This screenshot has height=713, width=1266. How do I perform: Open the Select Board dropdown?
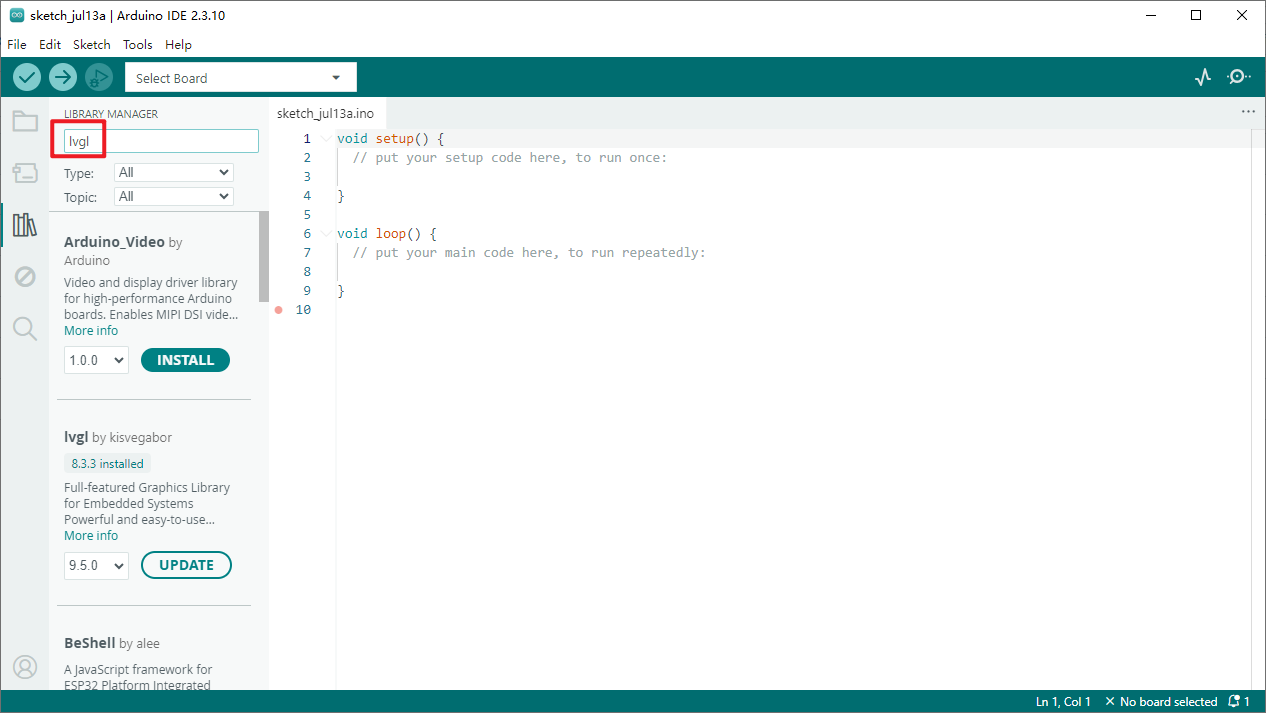click(x=240, y=78)
